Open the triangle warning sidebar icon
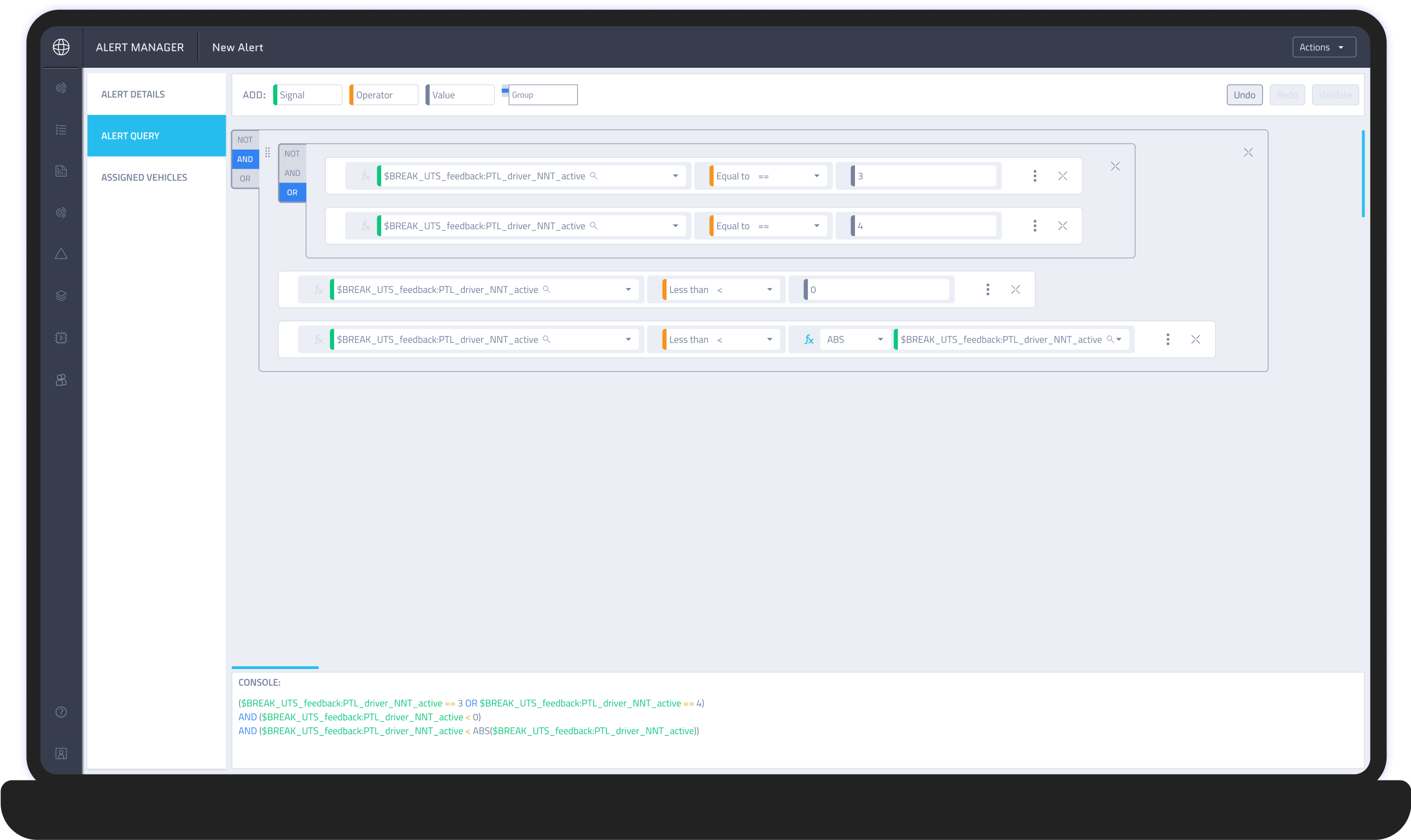Image resolution: width=1411 pixels, height=840 pixels. [x=61, y=254]
